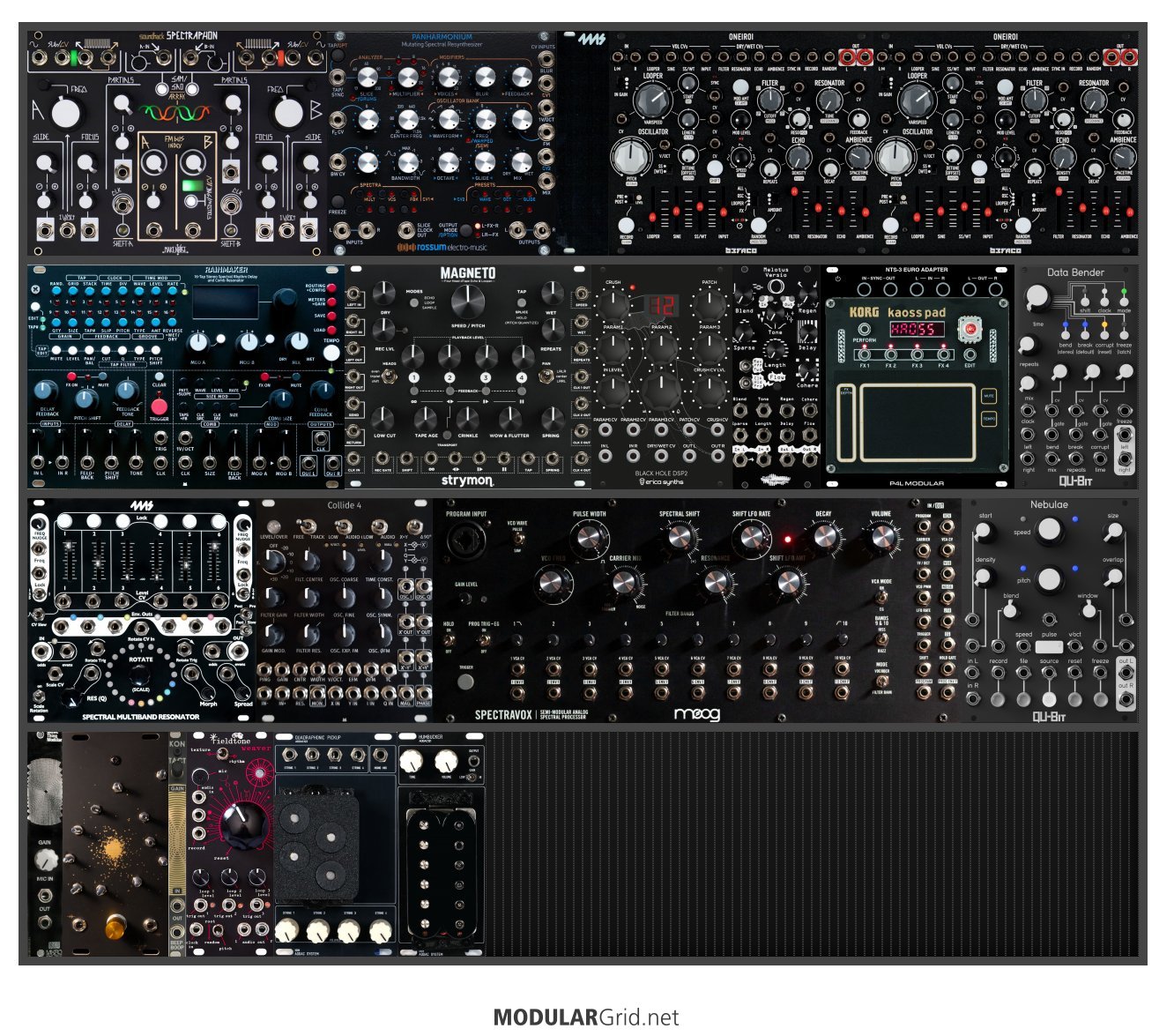Click the Qu-Bit logo on the Data Bender
Image resolution: width=1174 pixels, height=1036 pixels.
1075,481
